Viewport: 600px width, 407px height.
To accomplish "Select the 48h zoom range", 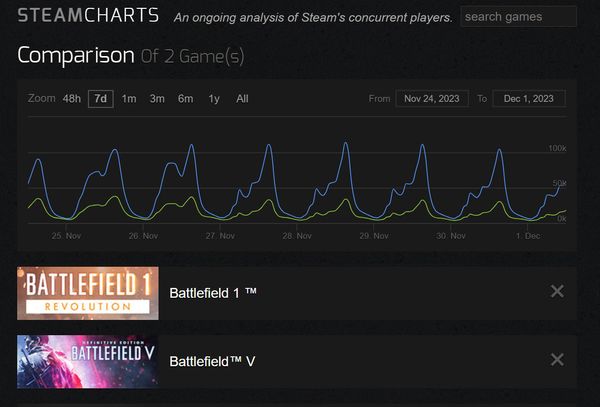I will pos(71,98).
